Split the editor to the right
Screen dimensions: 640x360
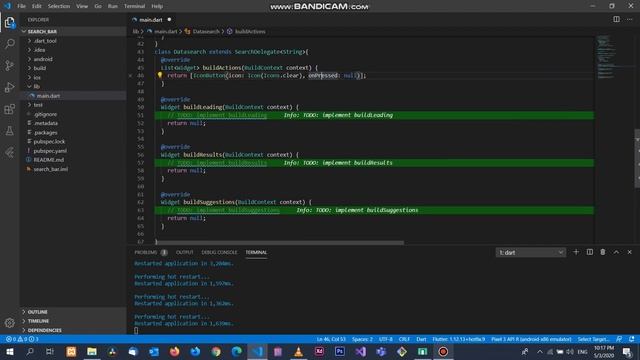616,19
